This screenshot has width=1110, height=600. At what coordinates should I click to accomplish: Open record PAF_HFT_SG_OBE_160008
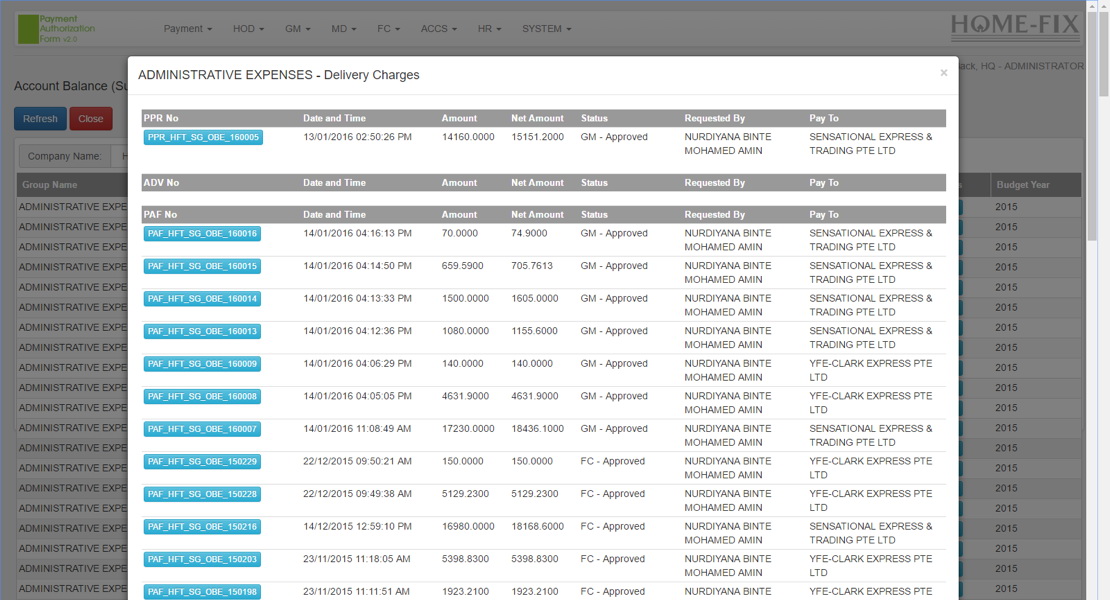tap(203, 396)
